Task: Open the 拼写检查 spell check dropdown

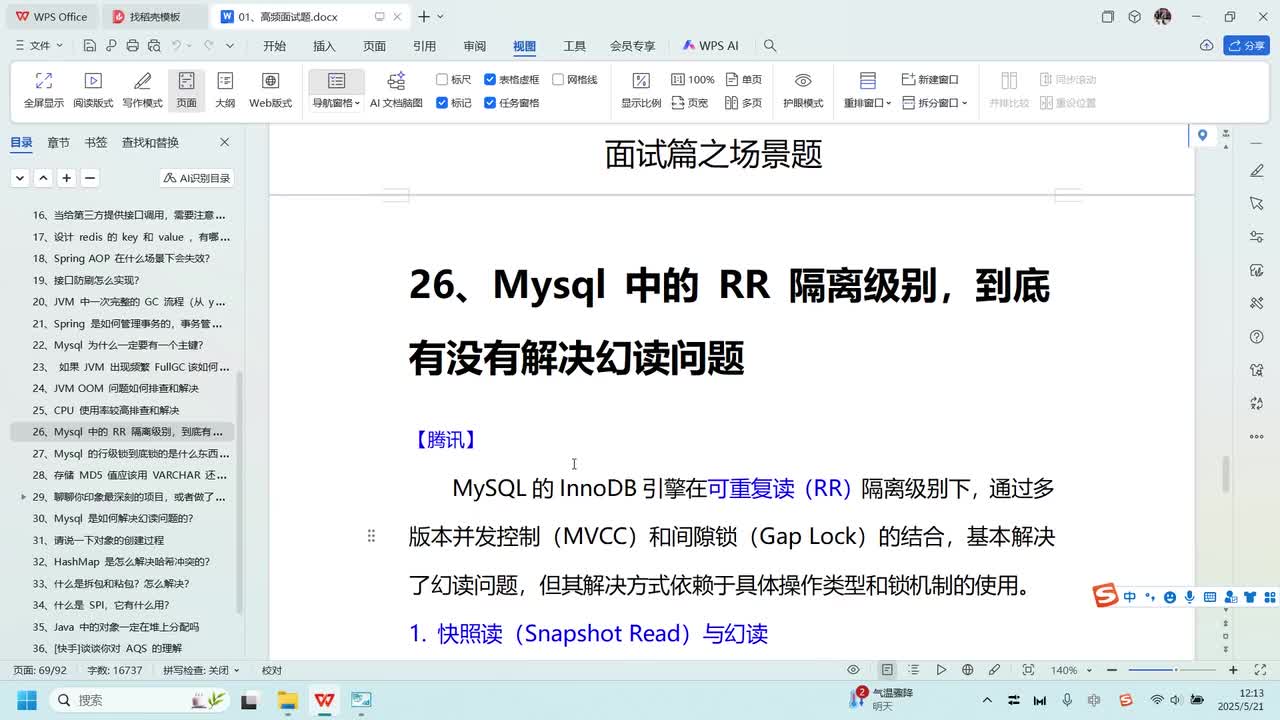Action: [x=202, y=670]
